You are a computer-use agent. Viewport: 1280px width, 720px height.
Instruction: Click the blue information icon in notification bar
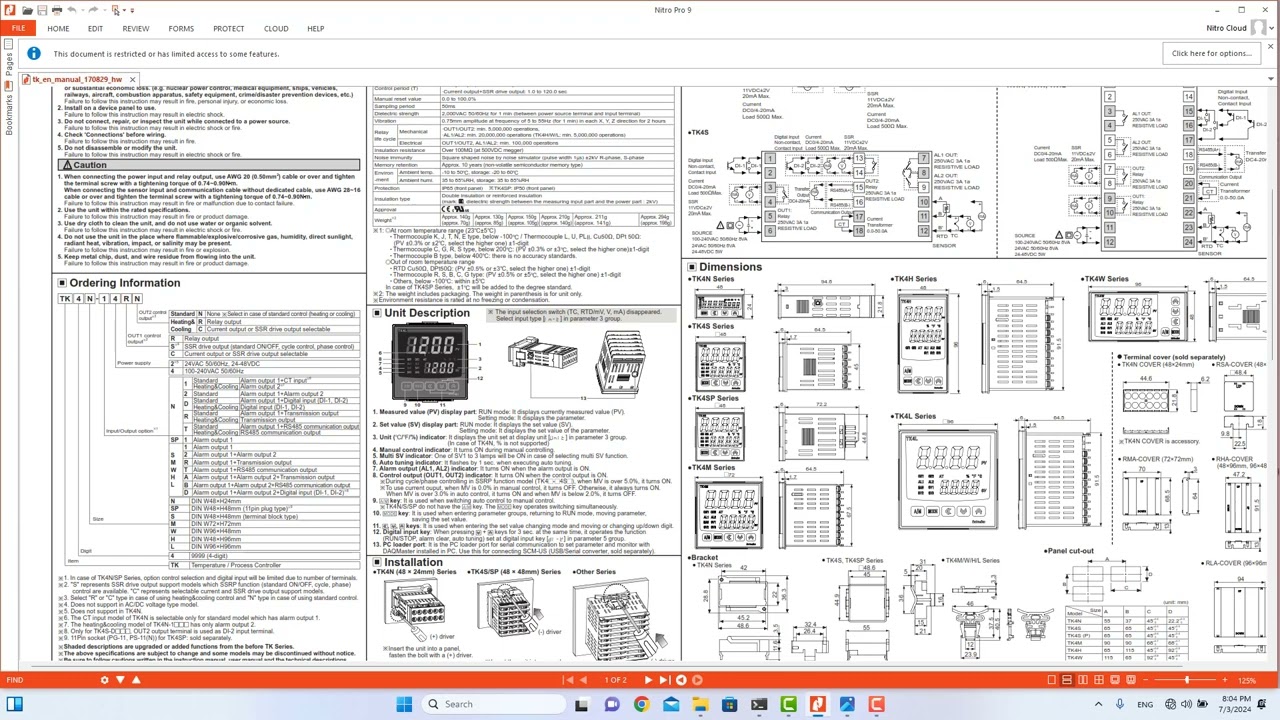[34, 54]
